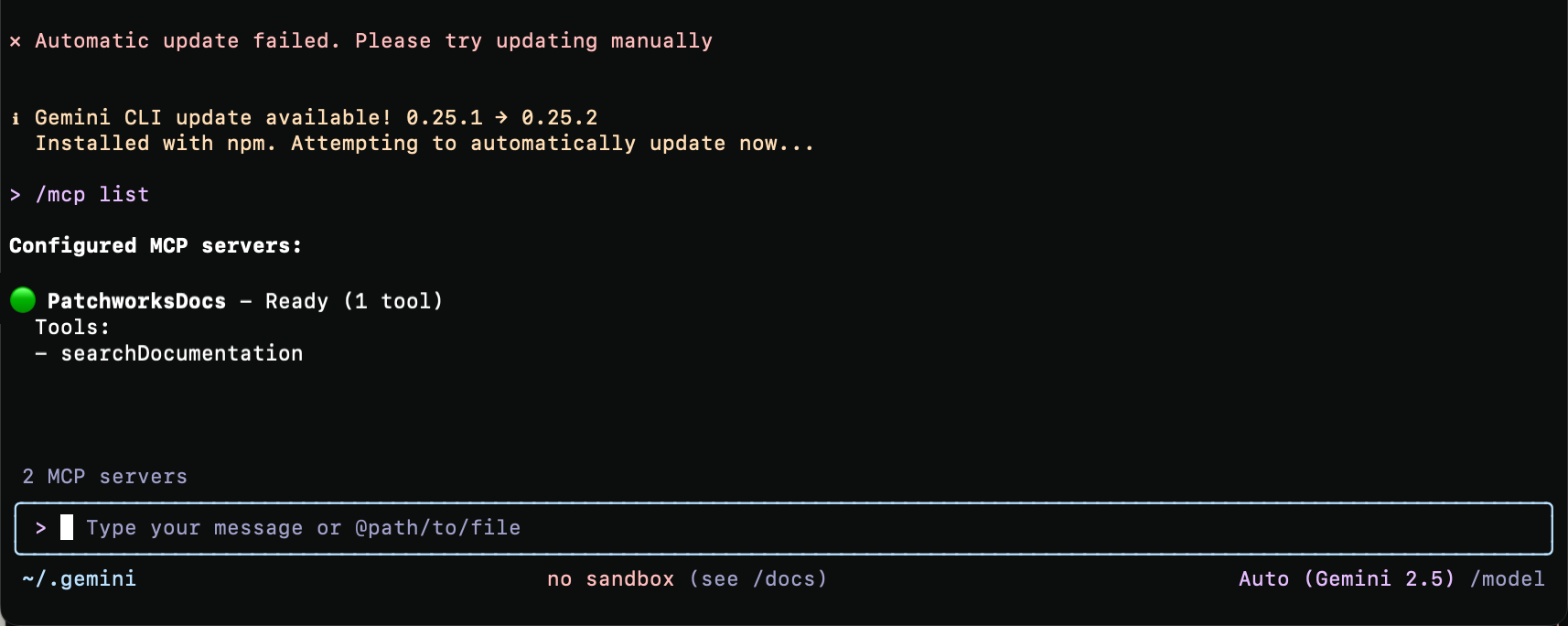This screenshot has height=626, width=1568.
Task: Click the /docs reference in footer
Action: point(789,578)
